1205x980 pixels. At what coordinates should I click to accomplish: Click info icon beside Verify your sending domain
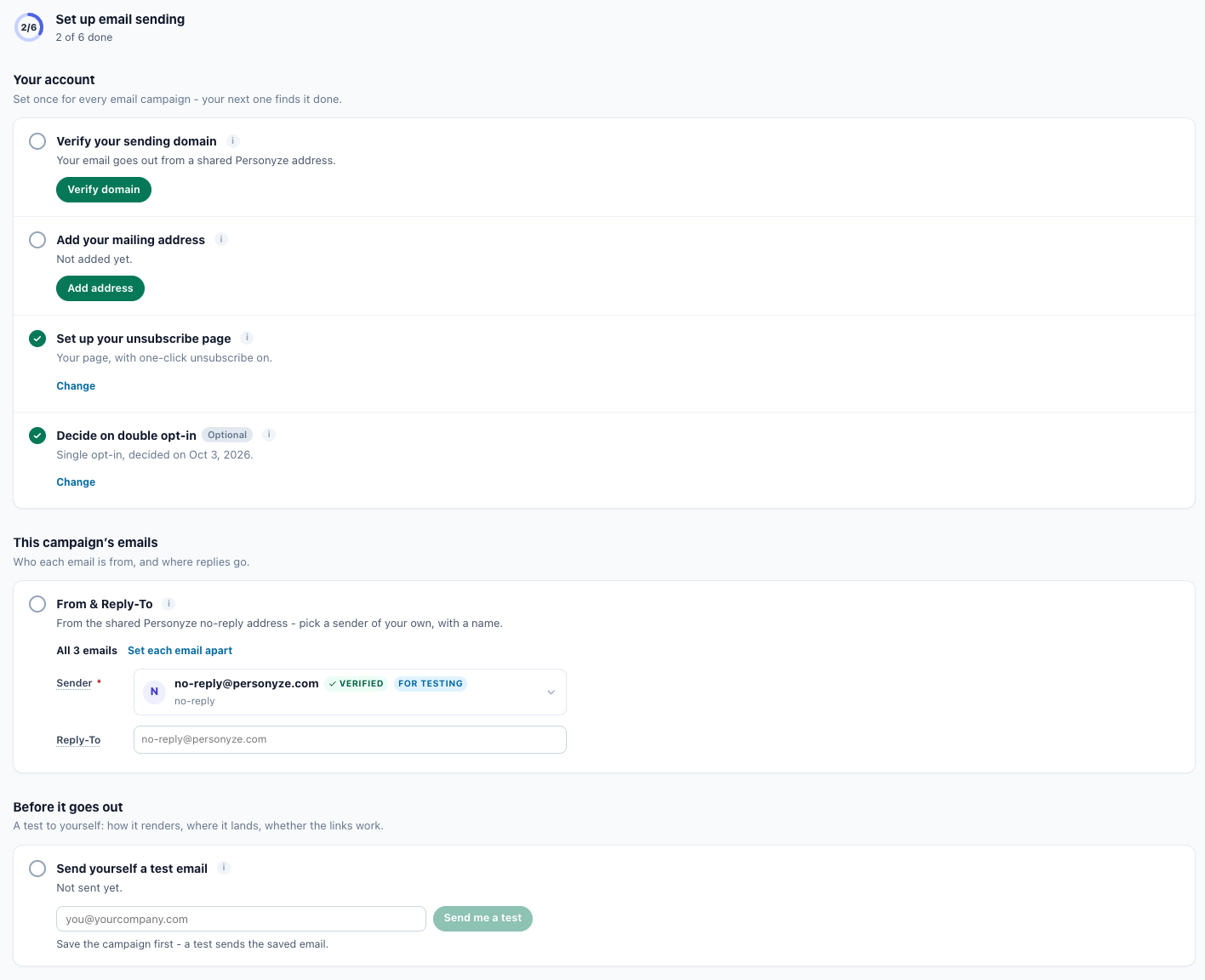coord(233,141)
